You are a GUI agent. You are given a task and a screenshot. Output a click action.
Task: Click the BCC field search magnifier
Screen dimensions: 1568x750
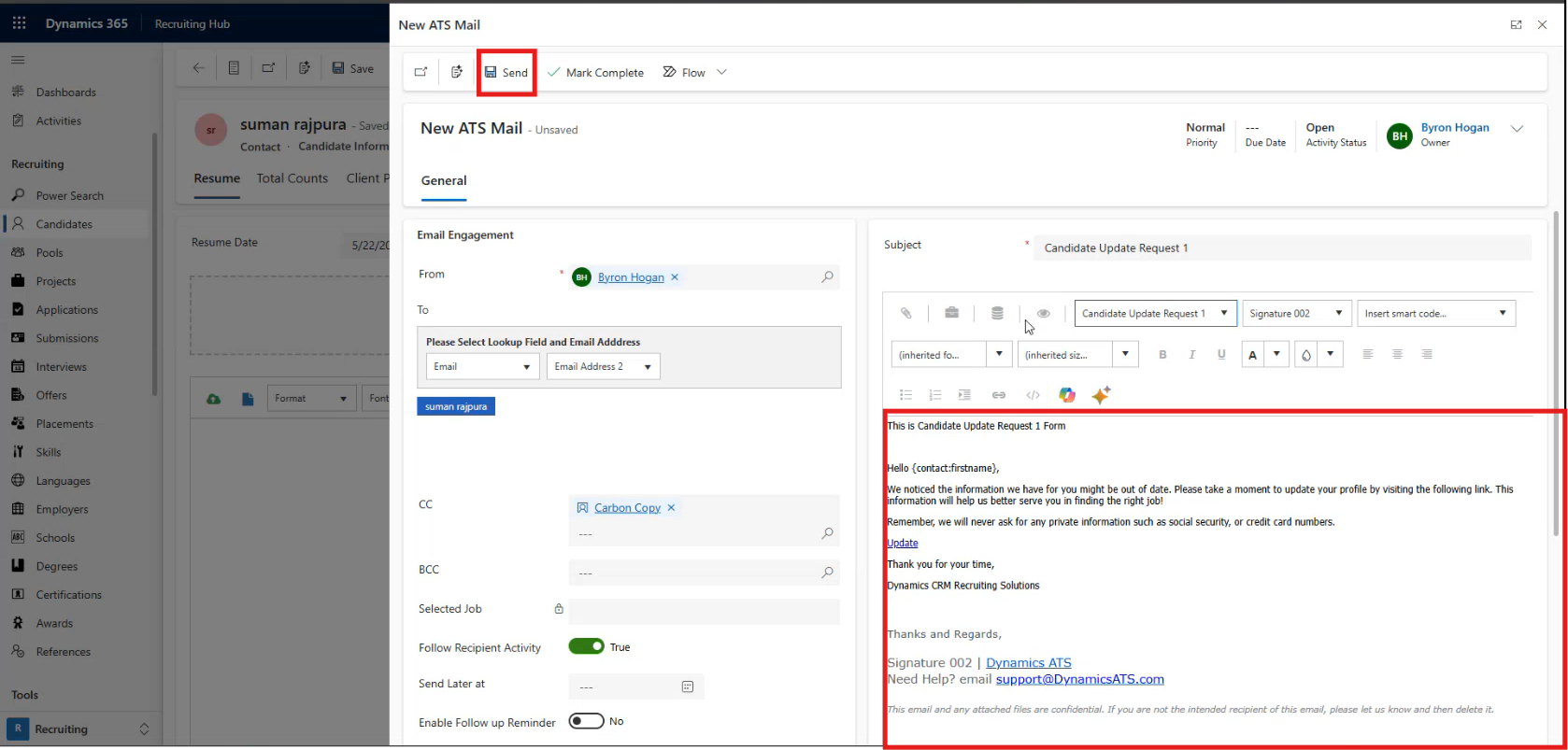click(827, 573)
